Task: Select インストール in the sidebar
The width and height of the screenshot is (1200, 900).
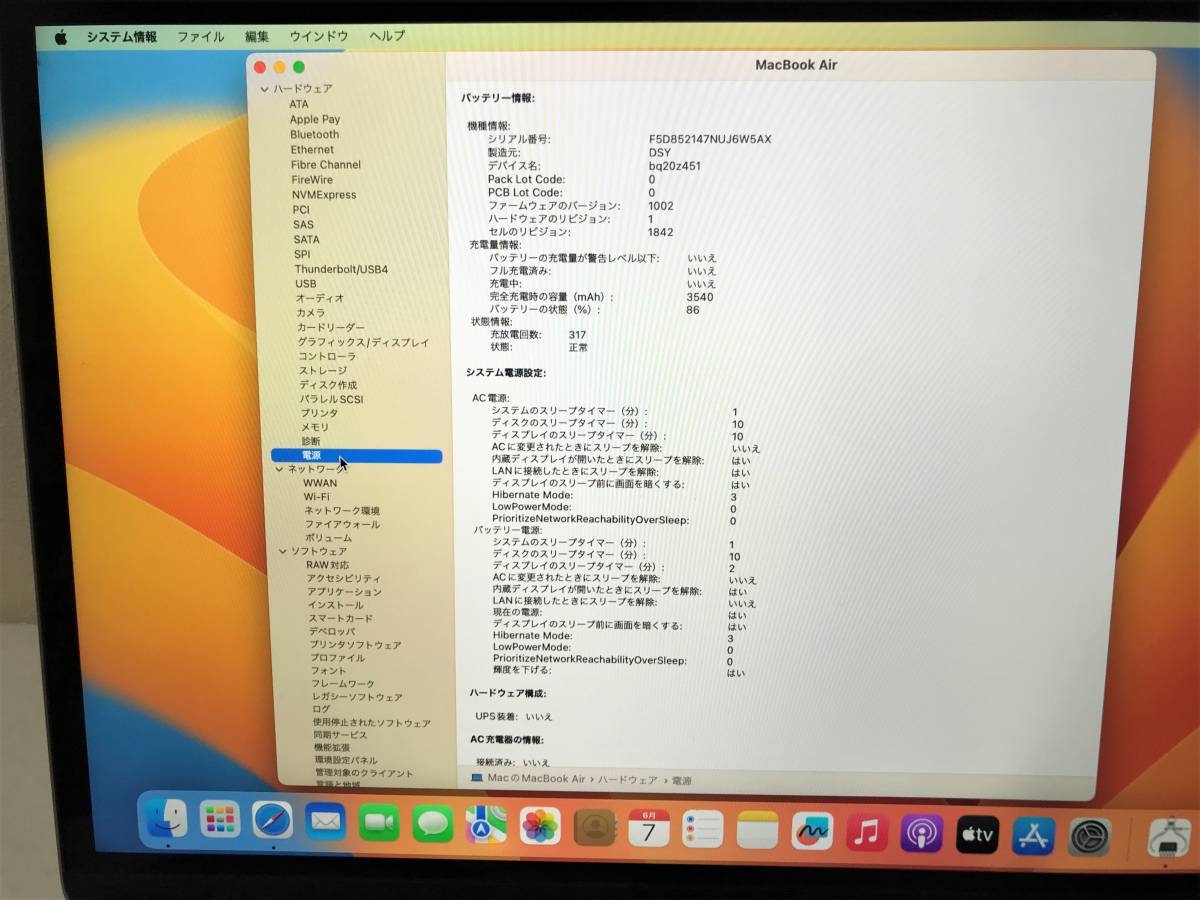Action: click(x=335, y=605)
